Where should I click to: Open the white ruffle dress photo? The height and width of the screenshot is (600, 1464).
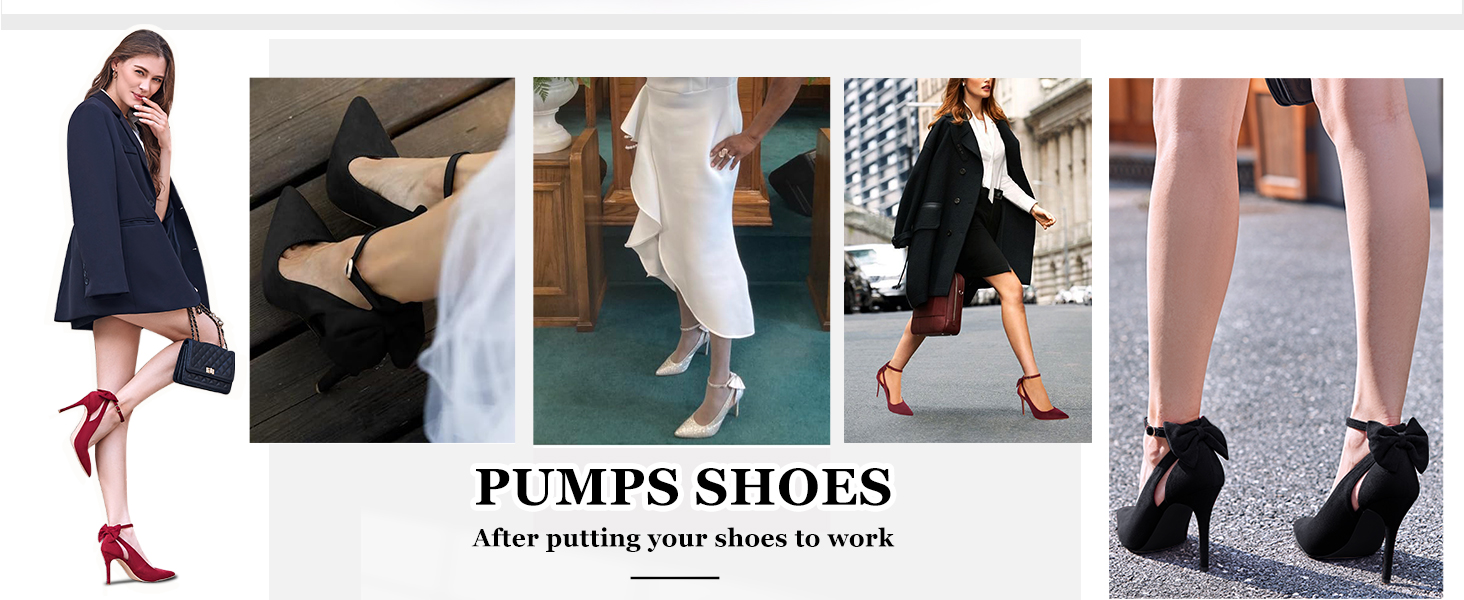click(x=681, y=261)
